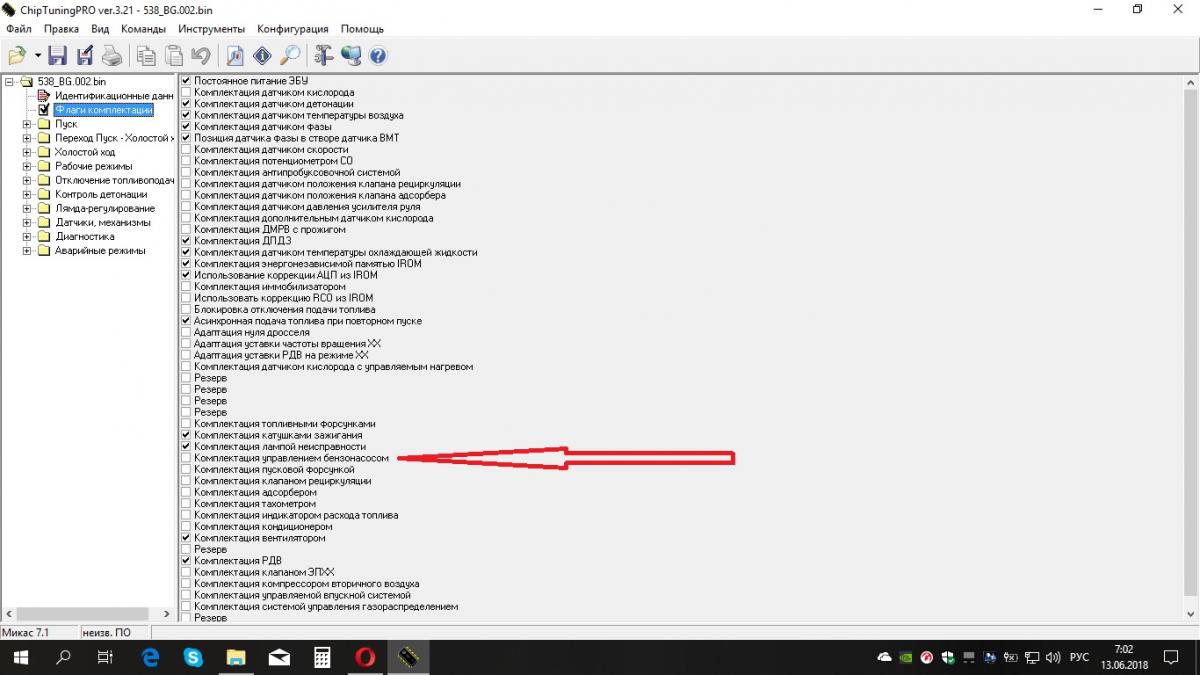Click the tools settings toolbar icon
The image size is (1200, 675).
323,56
